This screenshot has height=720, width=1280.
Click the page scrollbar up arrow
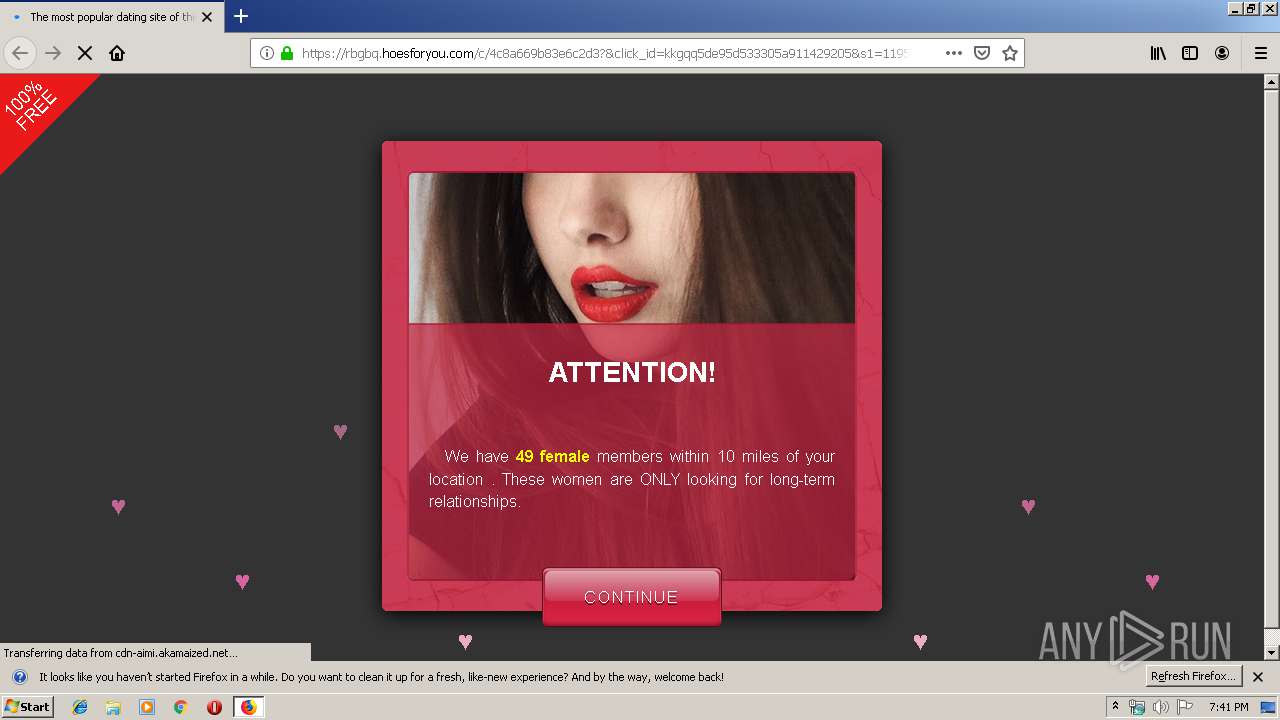(x=1272, y=82)
